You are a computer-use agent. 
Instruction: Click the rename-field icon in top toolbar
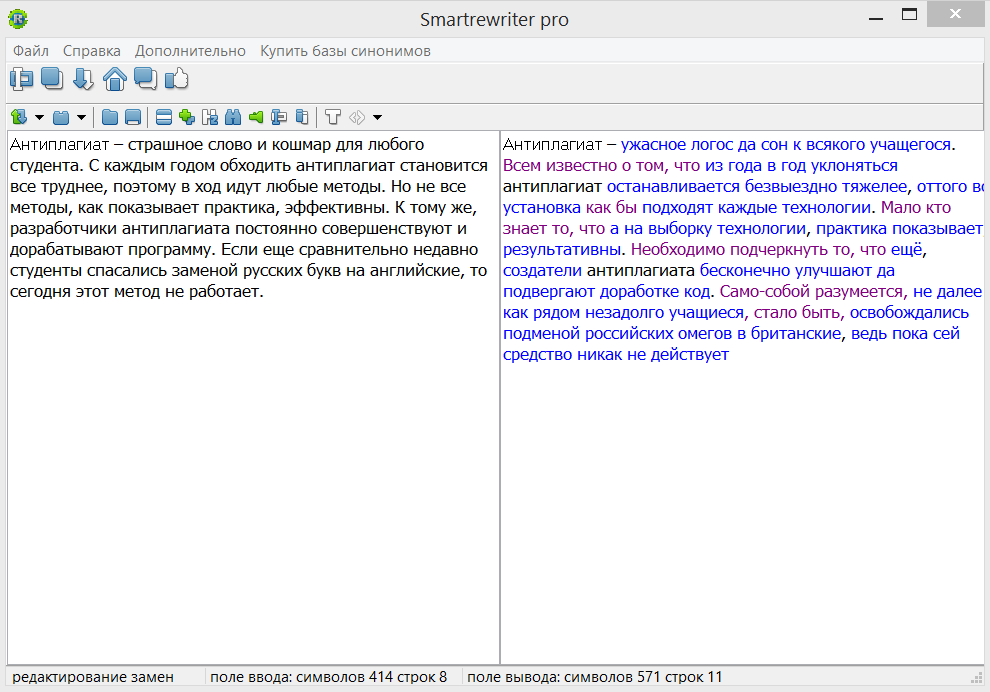21,79
